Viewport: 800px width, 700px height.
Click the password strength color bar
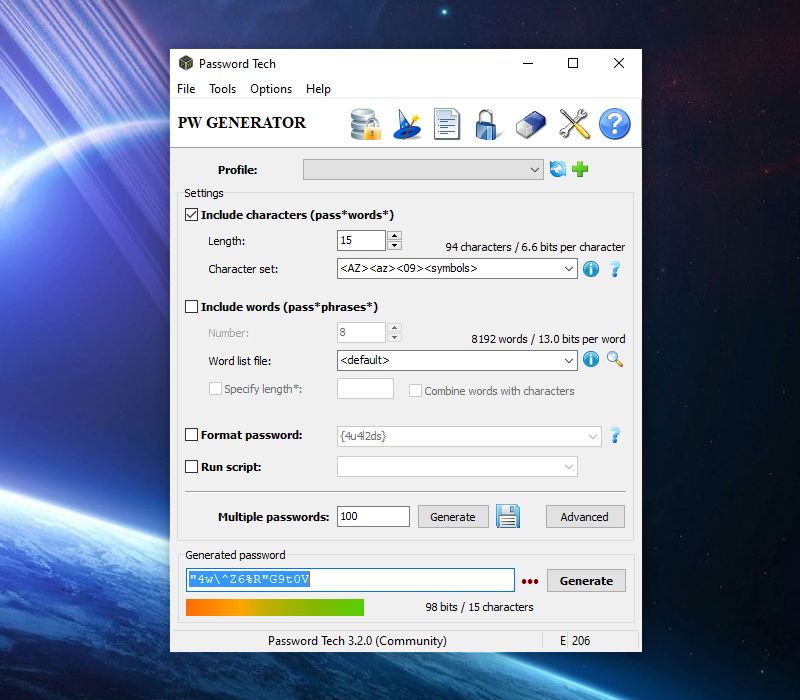(275, 607)
